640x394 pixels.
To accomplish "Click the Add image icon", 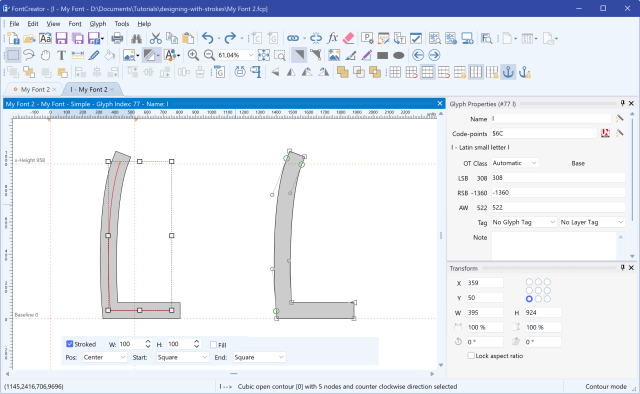I will click(x=334, y=55).
